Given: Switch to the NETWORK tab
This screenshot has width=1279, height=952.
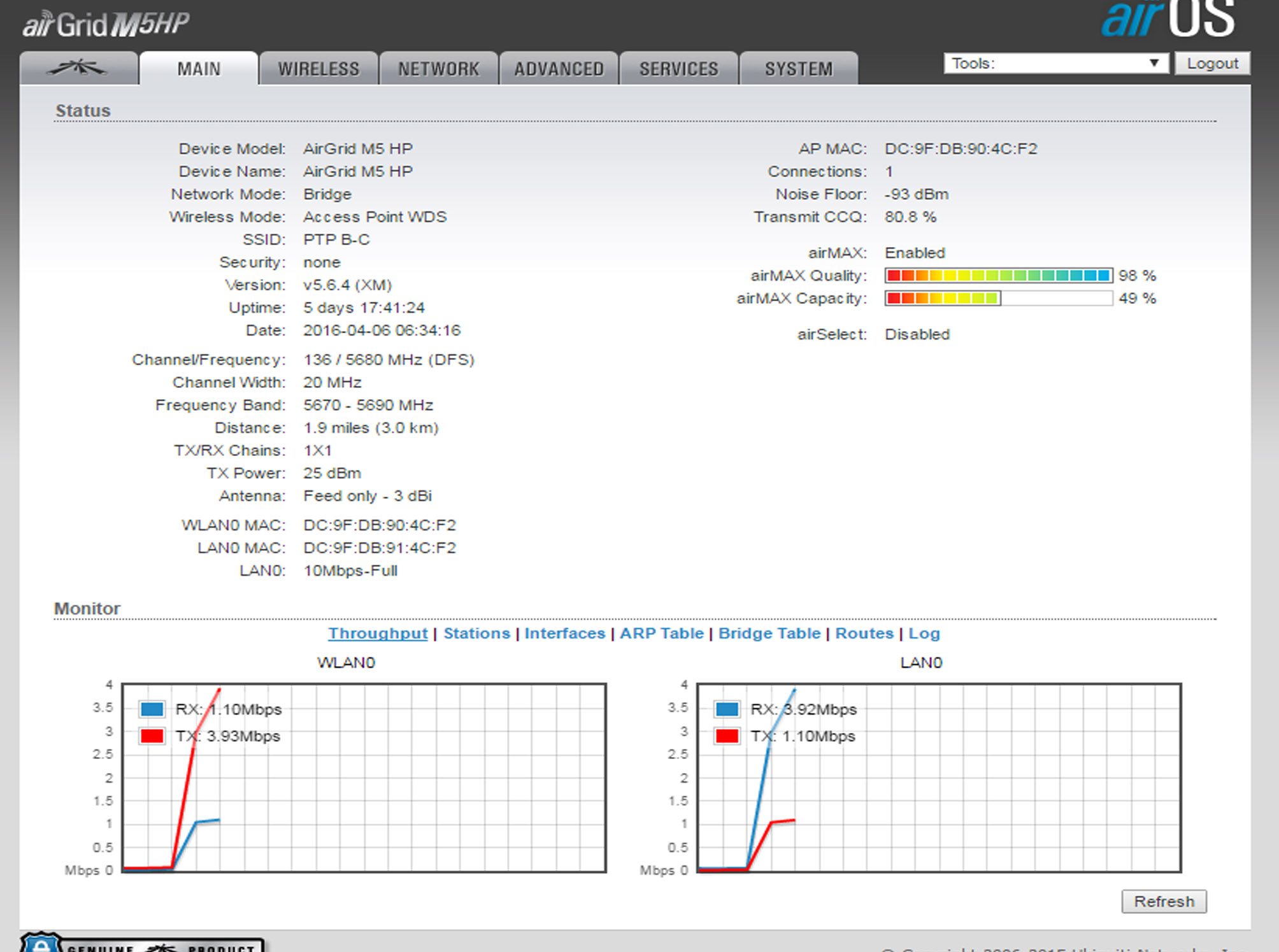Looking at the screenshot, I should pyautogui.click(x=438, y=69).
